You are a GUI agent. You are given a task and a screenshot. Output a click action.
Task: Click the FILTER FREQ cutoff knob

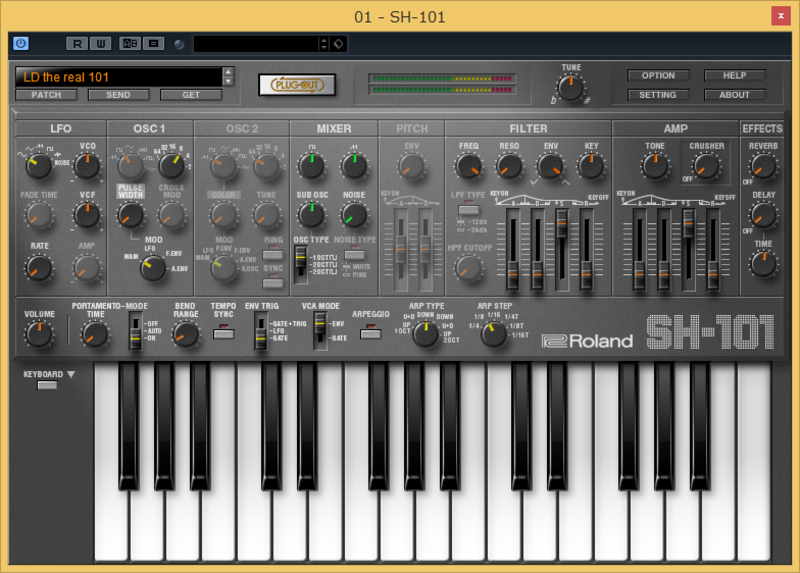tap(468, 166)
